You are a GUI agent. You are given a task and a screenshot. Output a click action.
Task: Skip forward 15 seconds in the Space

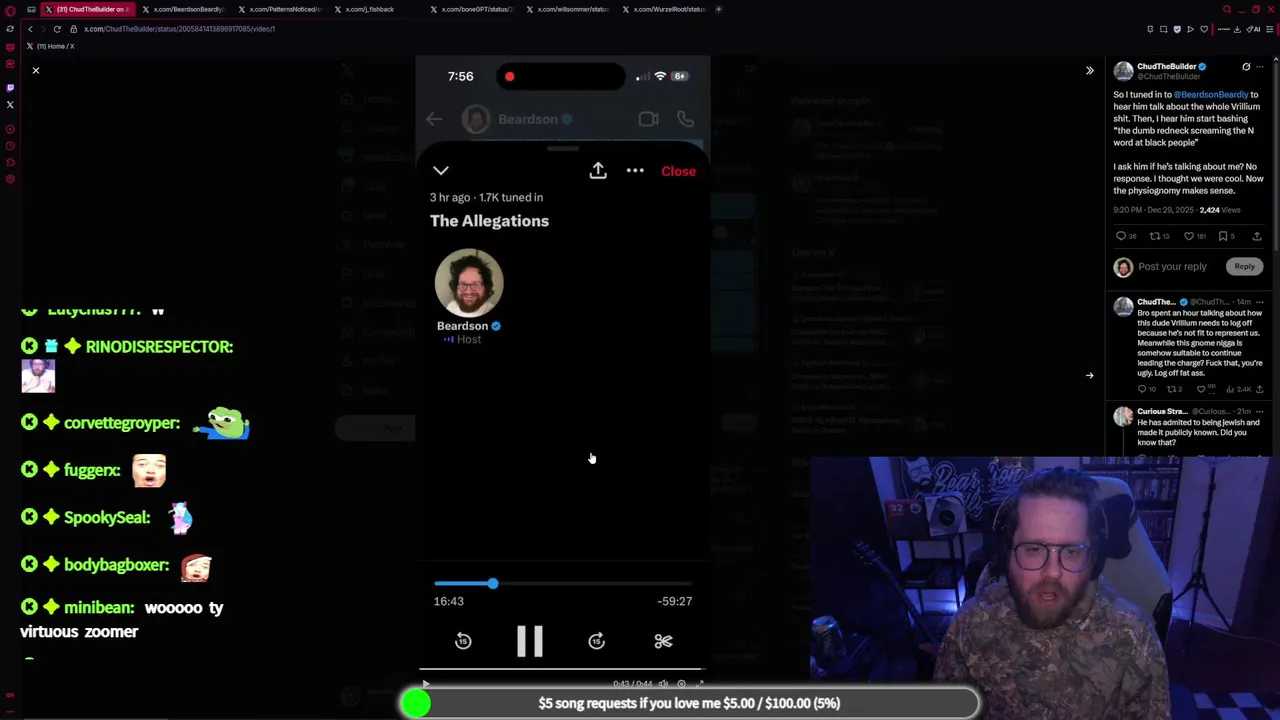coord(597,641)
